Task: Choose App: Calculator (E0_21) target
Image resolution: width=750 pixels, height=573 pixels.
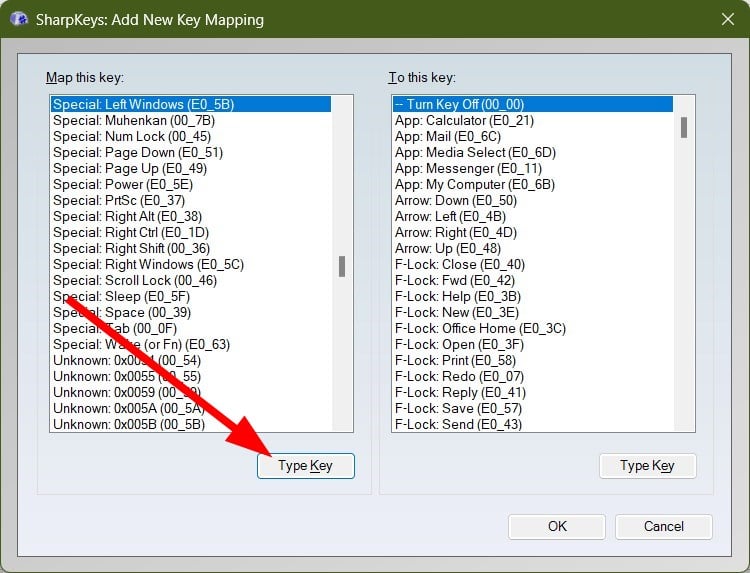Action: pos(533,121)
